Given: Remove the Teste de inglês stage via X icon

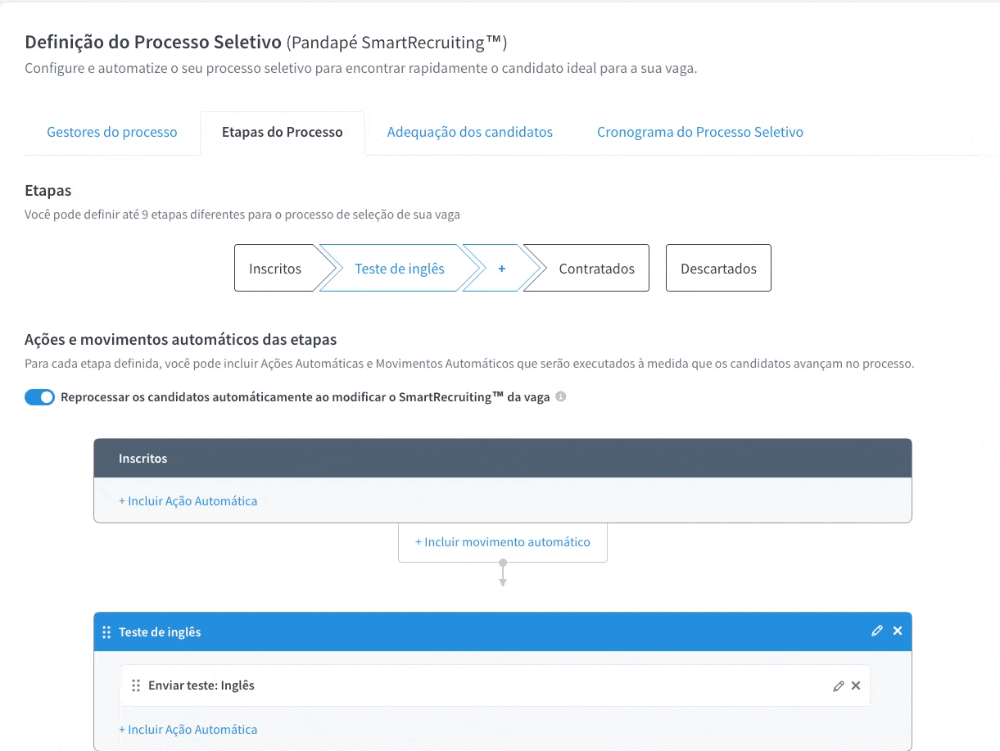Looking at the screenshot, I should click(897, 631).
